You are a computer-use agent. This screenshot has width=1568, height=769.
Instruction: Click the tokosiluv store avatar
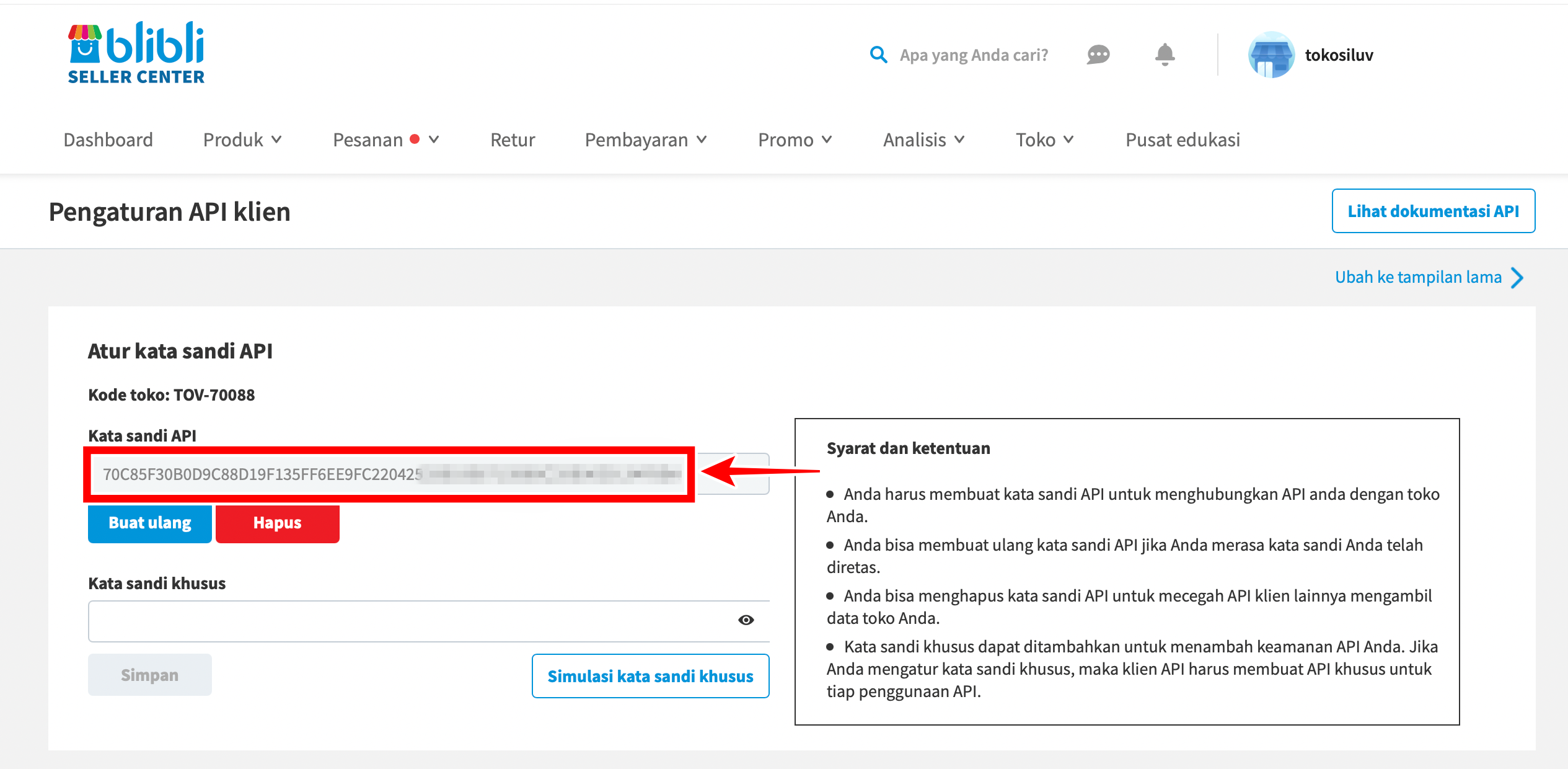[x=1271, y=55]
